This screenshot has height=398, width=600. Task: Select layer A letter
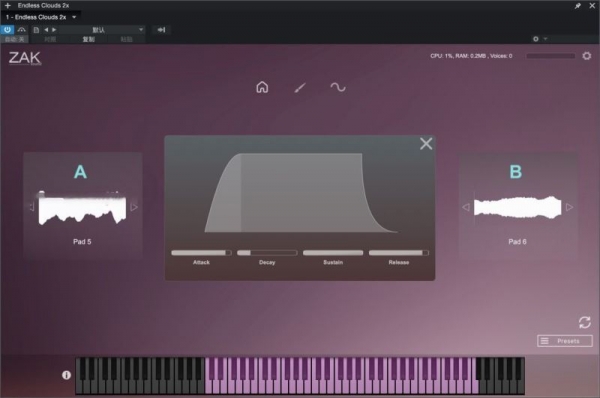point(80,172)
